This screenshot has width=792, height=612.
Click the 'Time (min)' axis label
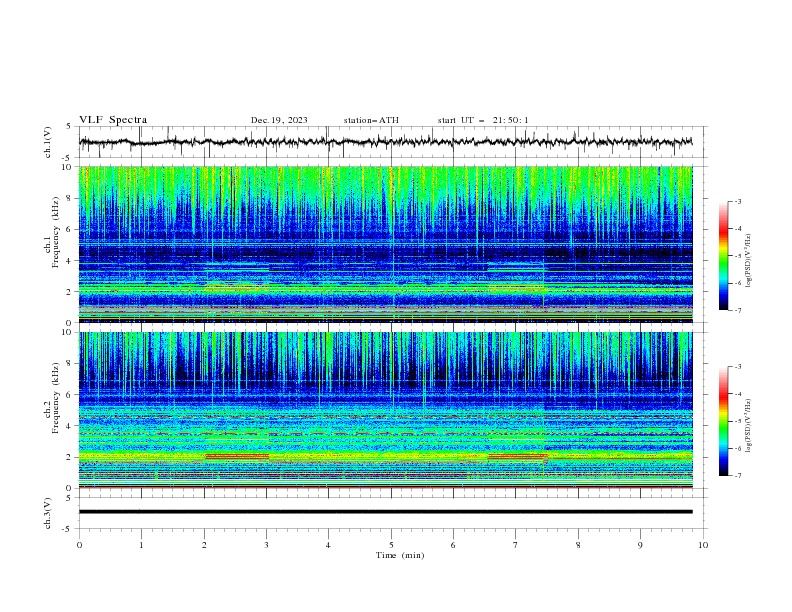click(400, 555)
